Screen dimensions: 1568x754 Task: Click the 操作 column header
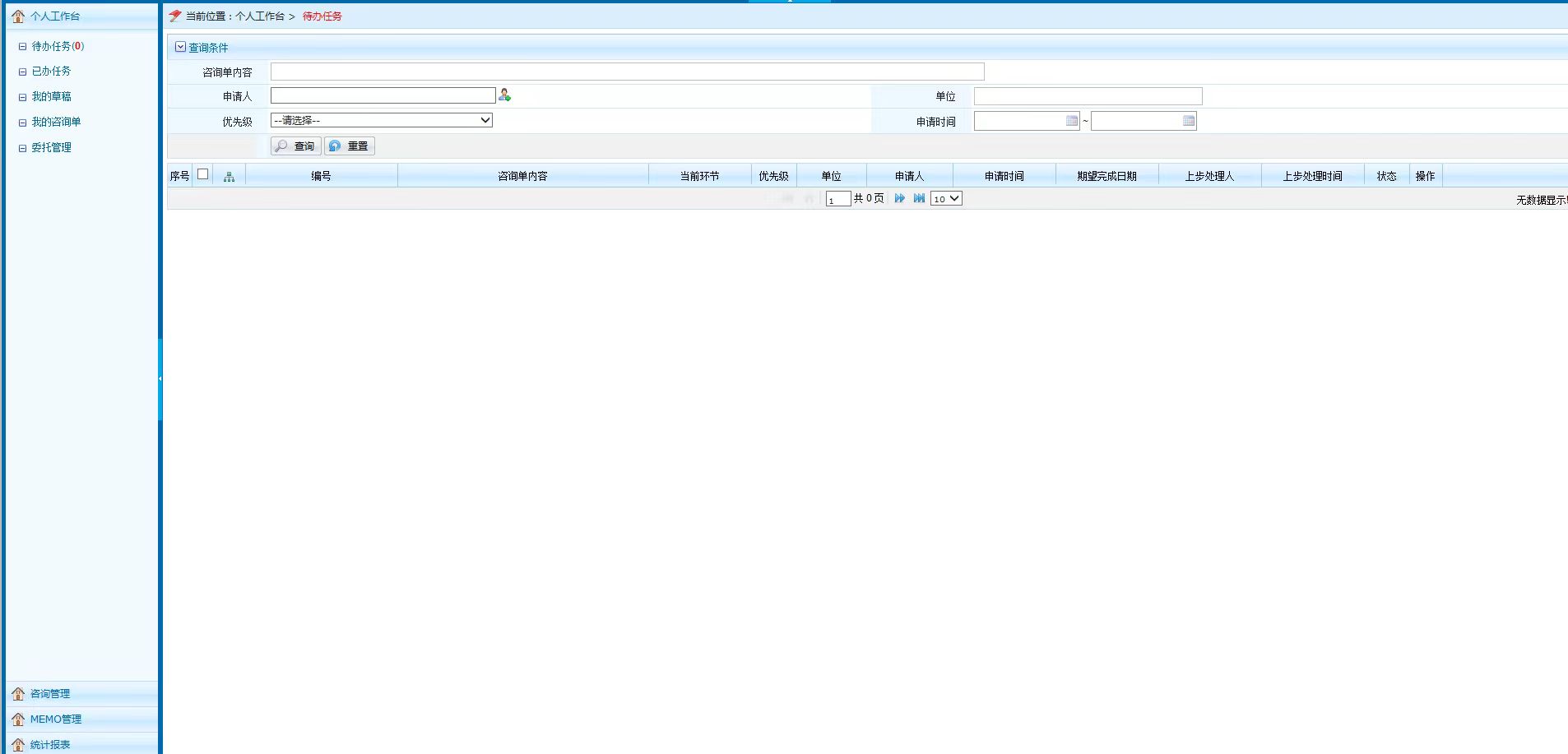point(1425,176)
